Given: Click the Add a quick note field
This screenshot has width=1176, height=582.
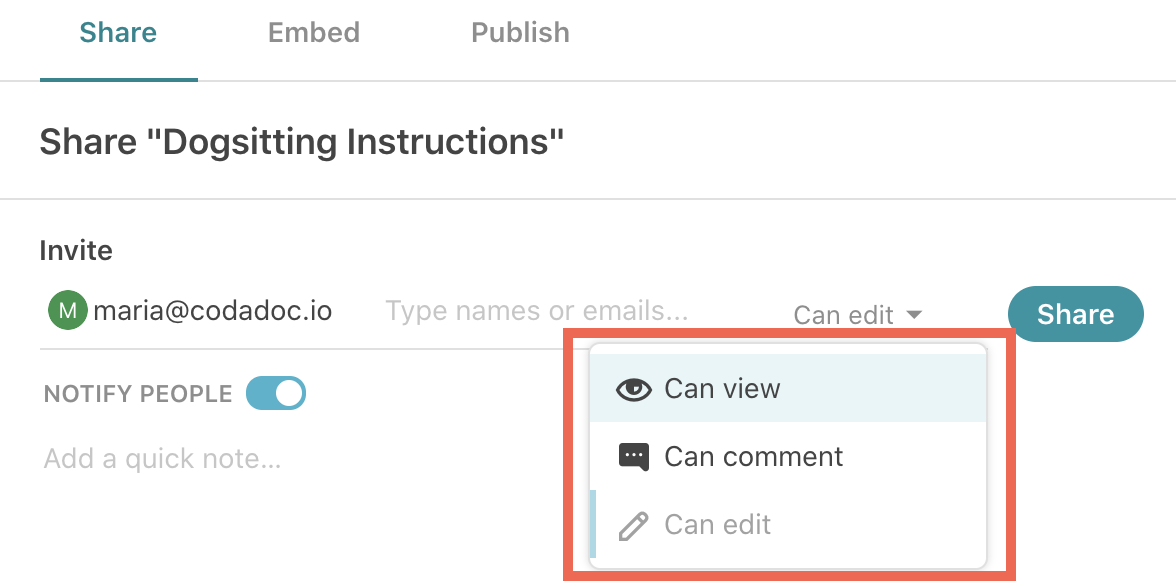Looking at the screenshot, I should (162, 459).
